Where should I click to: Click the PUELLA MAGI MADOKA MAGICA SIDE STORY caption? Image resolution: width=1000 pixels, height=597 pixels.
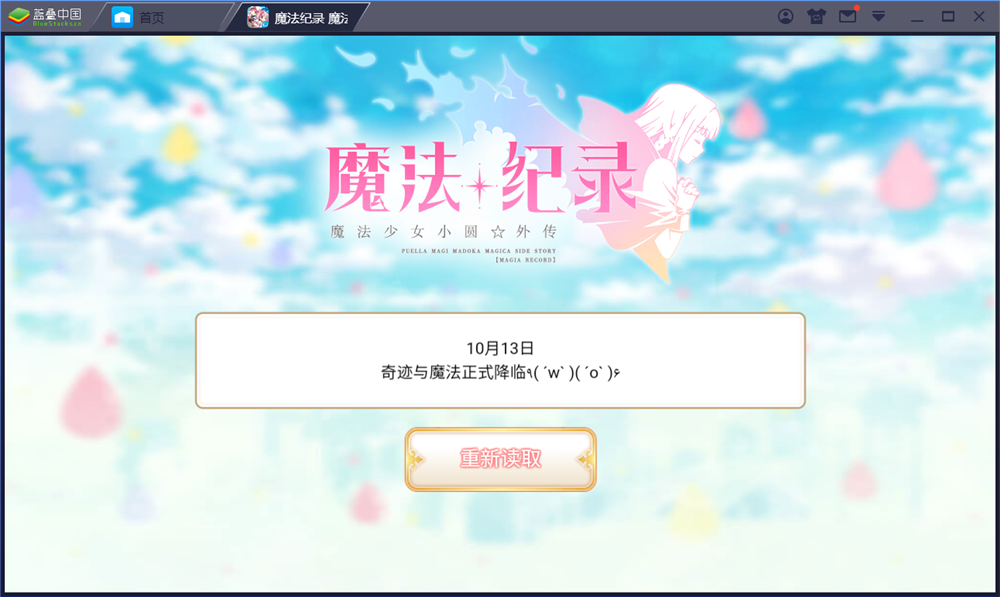click(478, 251)
